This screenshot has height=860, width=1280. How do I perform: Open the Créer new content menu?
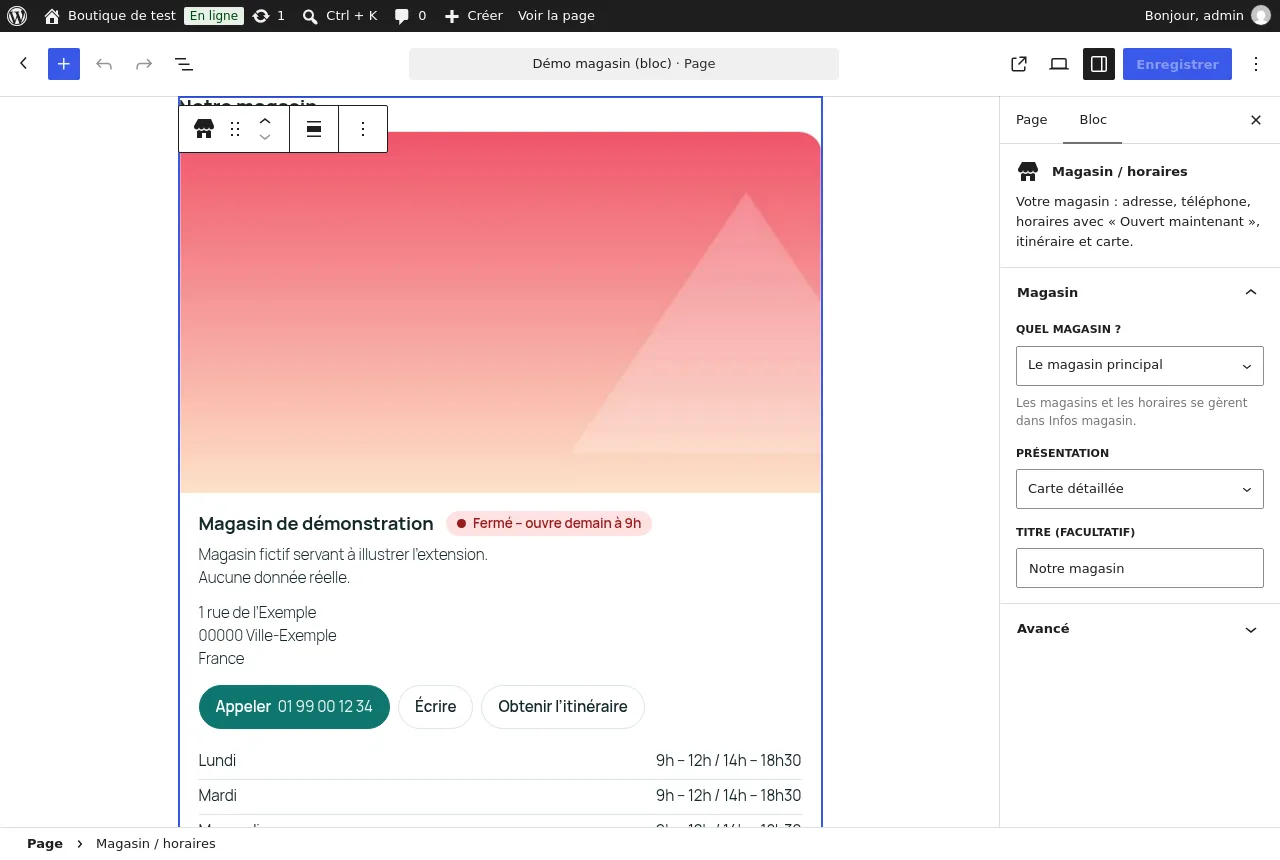tap(474, 16)
